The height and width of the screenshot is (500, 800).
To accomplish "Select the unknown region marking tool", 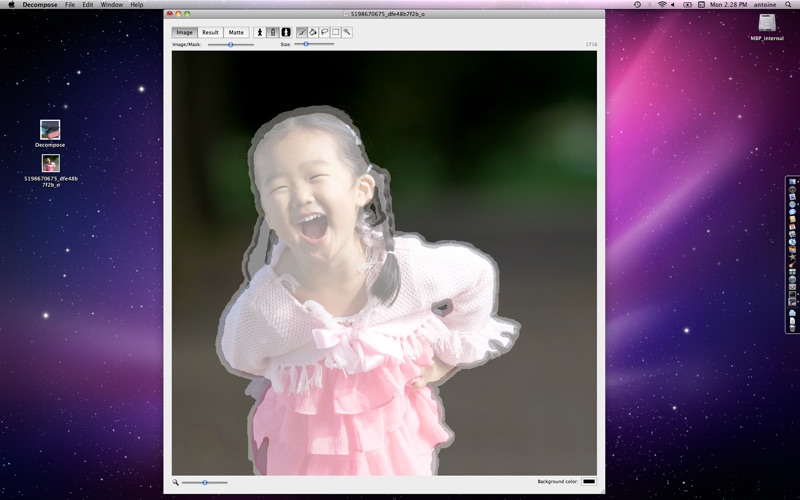I will 273,32.
